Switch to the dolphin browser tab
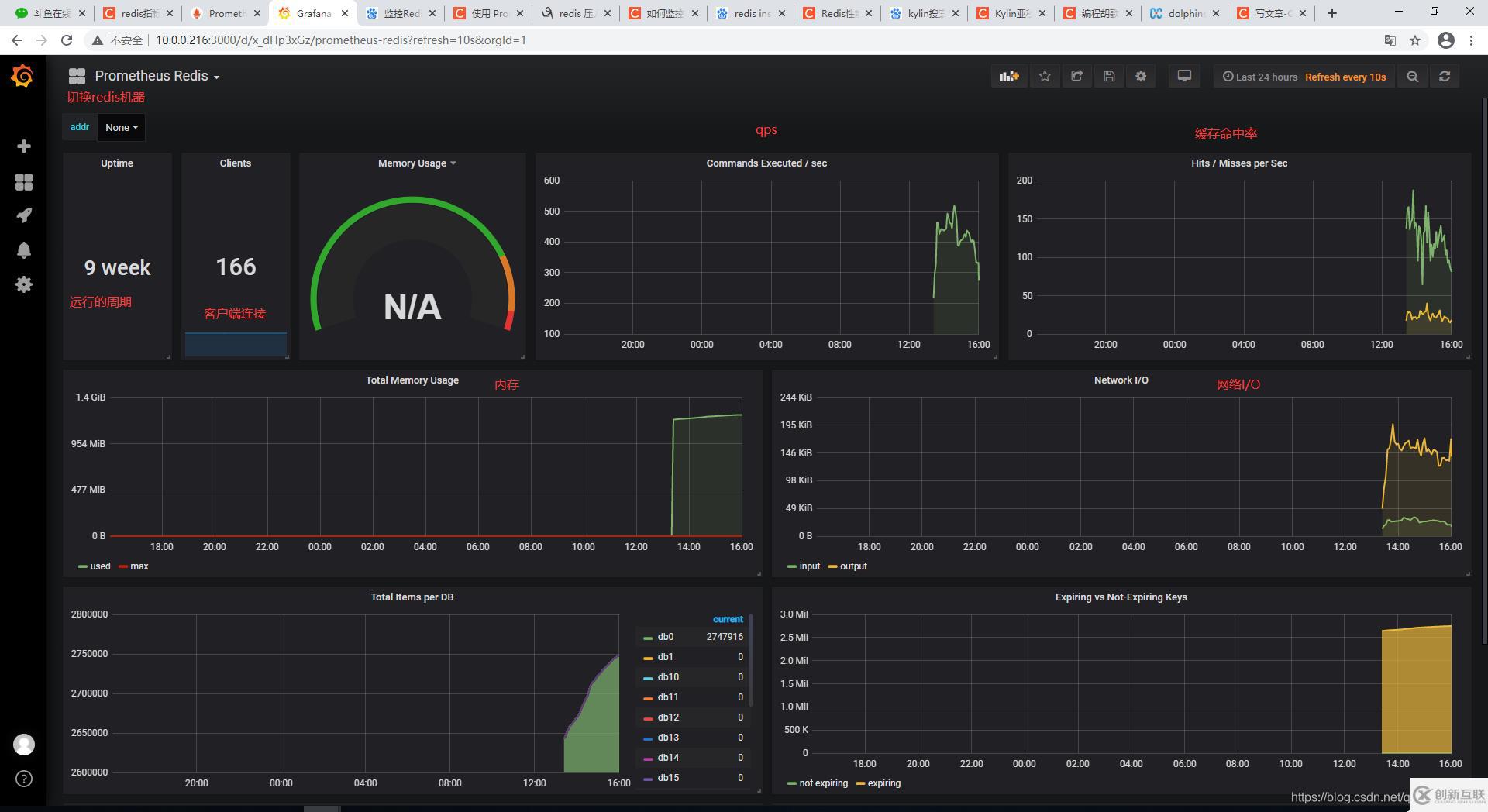Image resolution: width=1488 pixels, height=812 pixels. coord(1185,13)
